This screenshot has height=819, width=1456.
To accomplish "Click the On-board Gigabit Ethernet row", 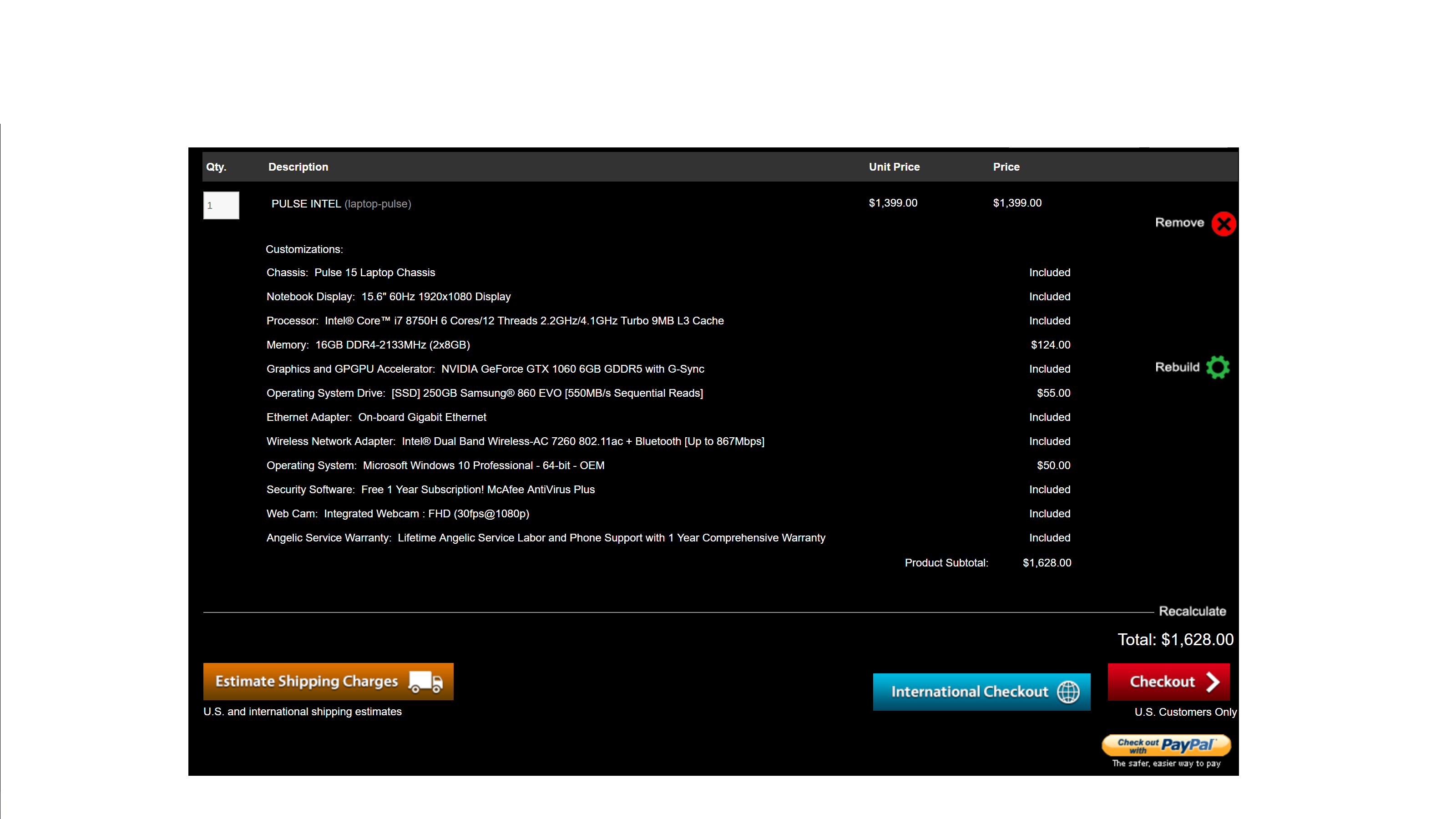I will coord(376,417).
